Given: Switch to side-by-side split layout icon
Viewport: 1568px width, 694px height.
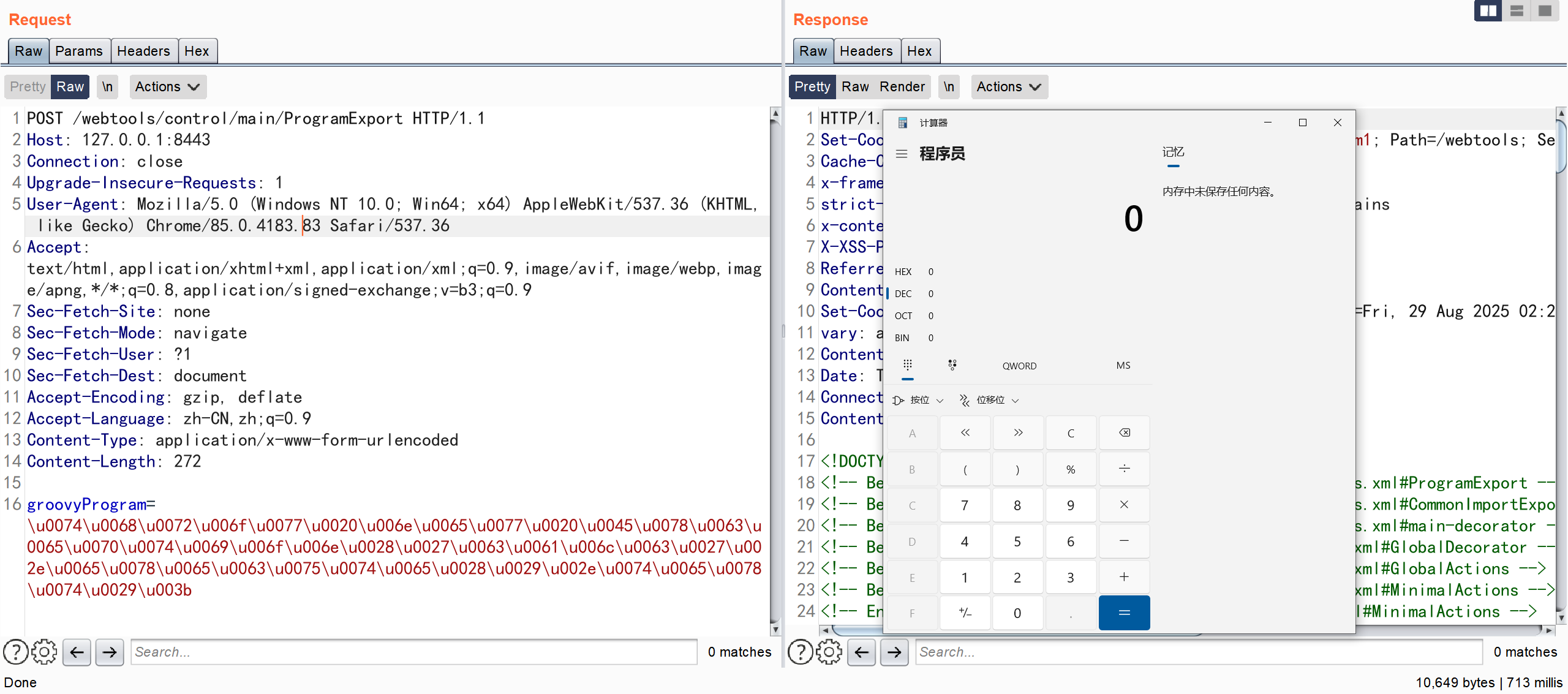Looking at the screenshot, I should pyautogui.click(x=1488, y=10).
